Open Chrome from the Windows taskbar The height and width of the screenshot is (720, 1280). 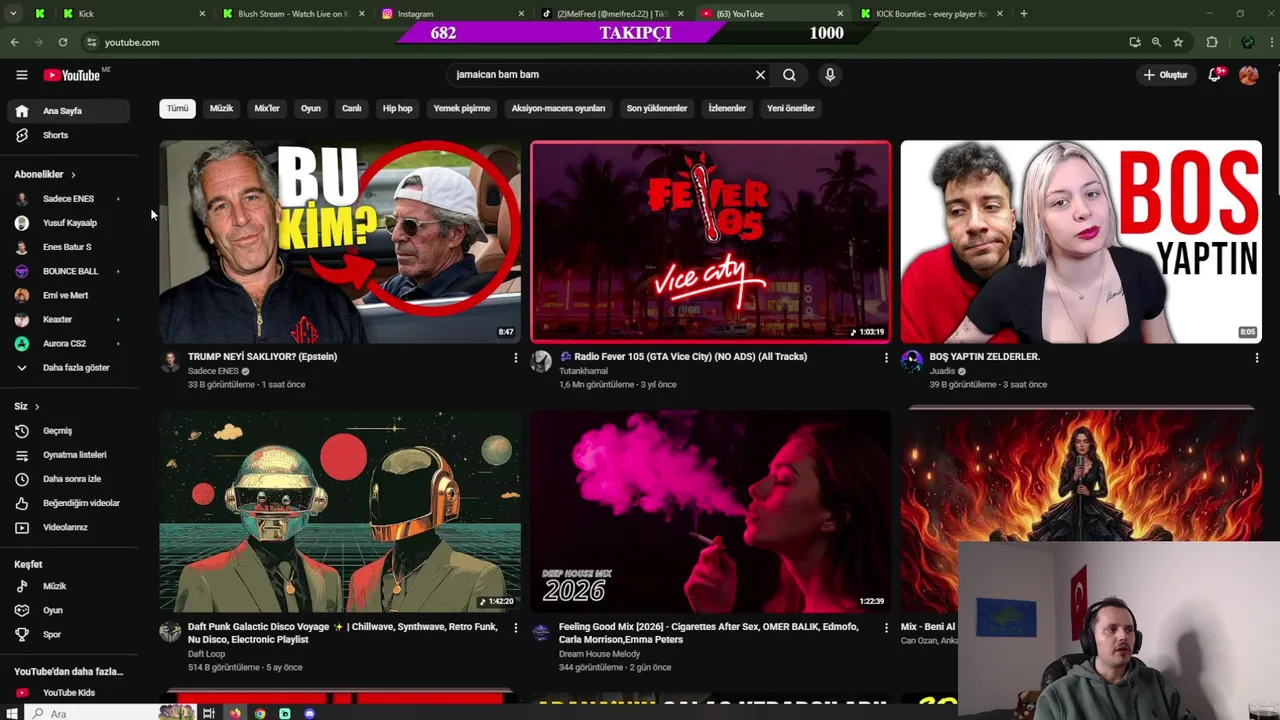tap(260, 713)
